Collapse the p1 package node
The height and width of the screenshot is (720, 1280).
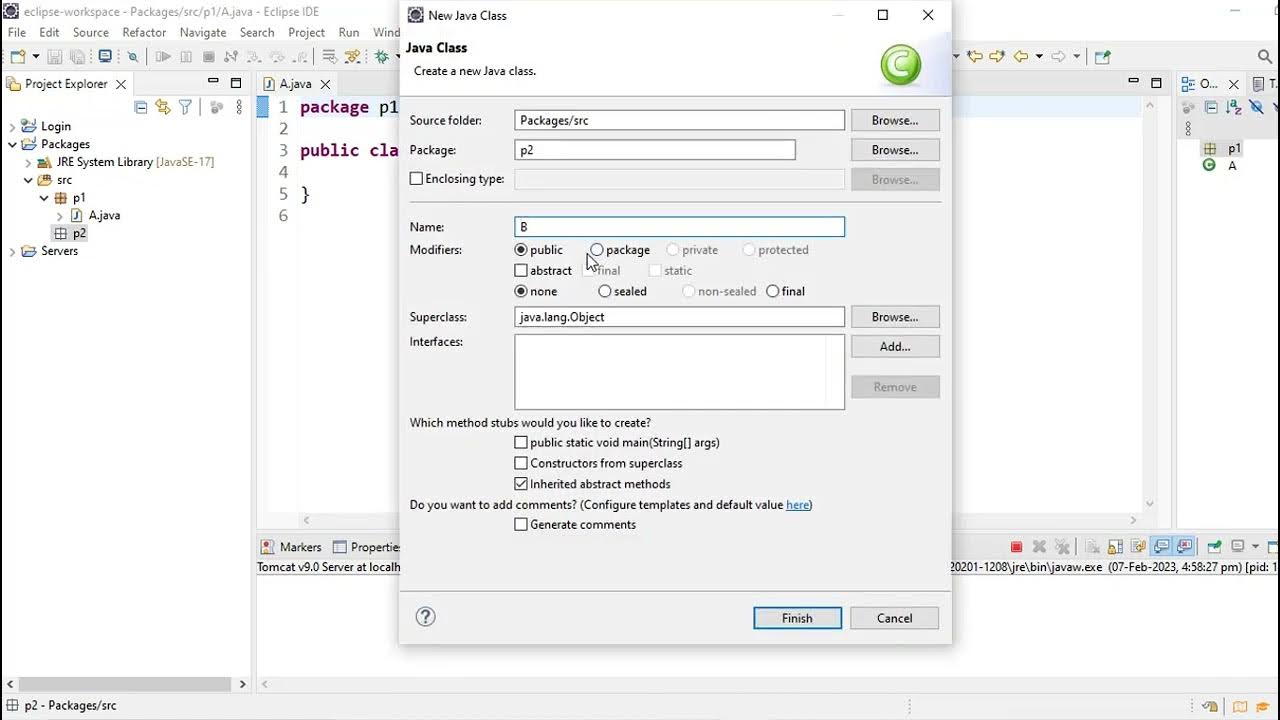[44, 198]
